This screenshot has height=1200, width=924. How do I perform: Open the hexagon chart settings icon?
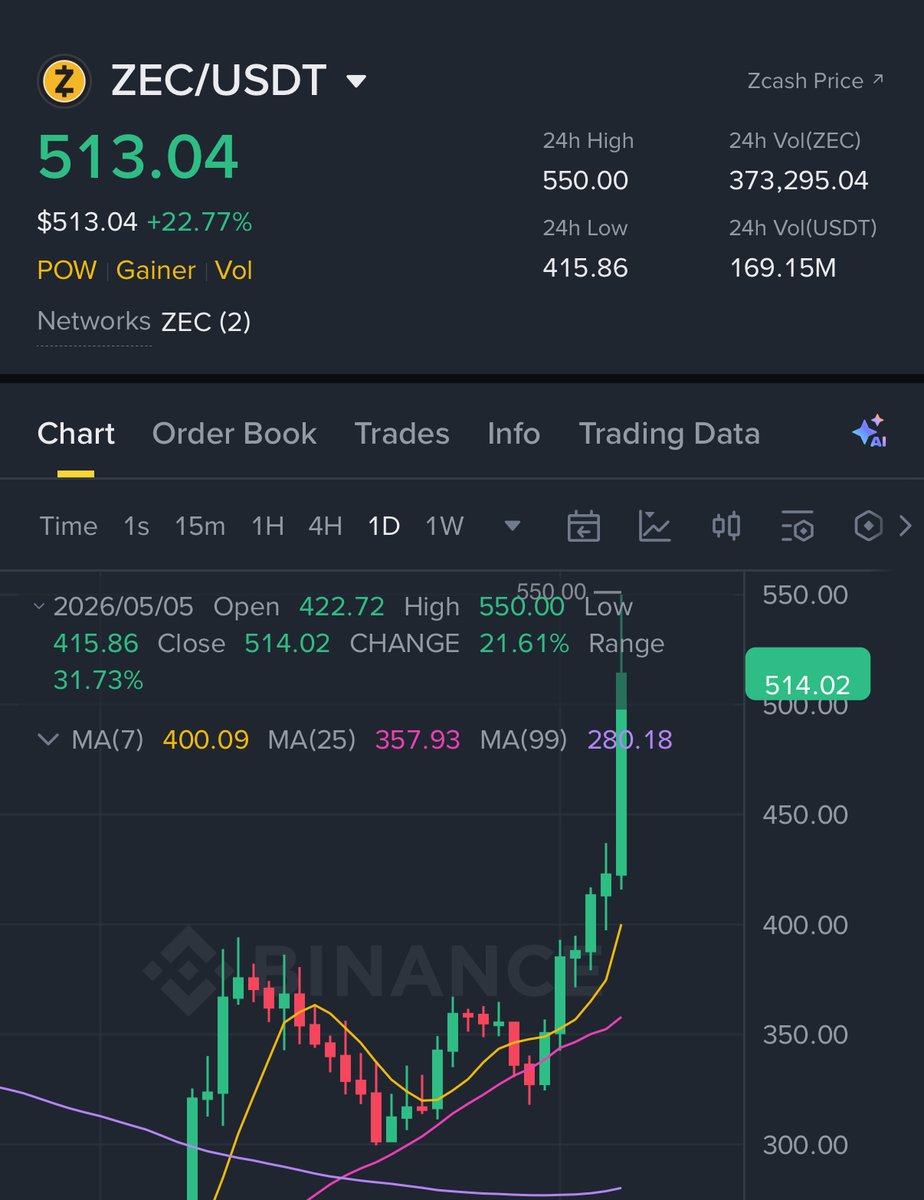tap(868, 525)
